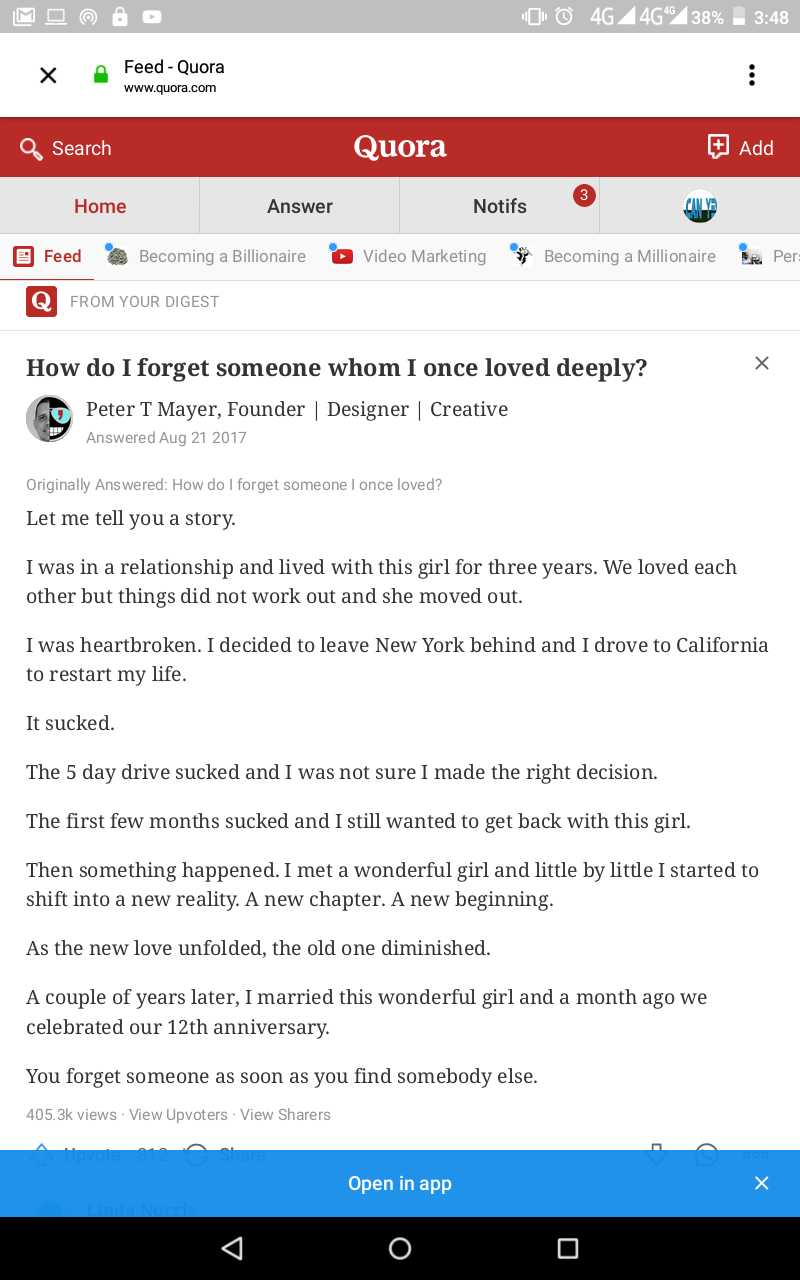The width and height of the screenshot is (800, 1280).
Task: Tap Android back navigation button
Action: click(x=232, y=1248)
